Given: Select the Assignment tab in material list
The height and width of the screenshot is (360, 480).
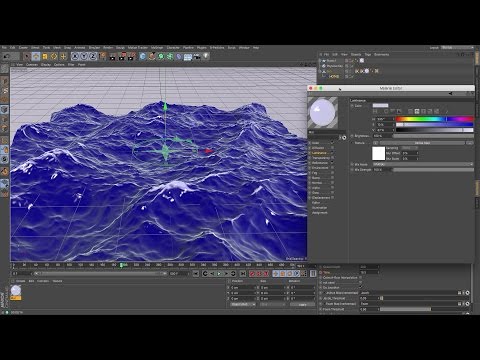Looking at the screenshot, I should (x=320, y=213).
